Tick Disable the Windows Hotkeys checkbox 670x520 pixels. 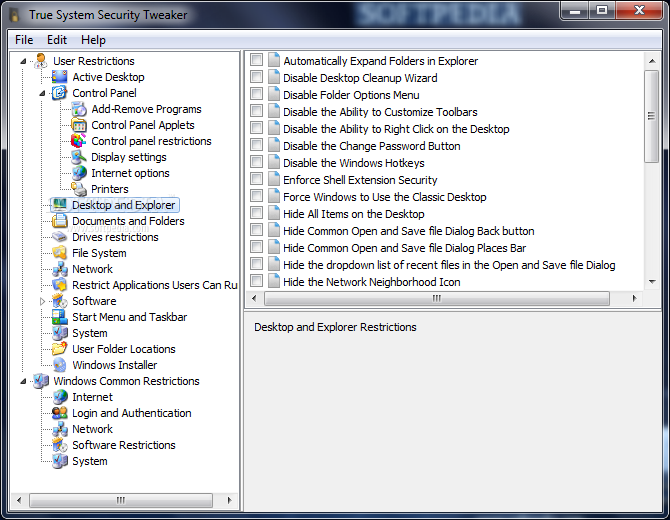(256, 162)
